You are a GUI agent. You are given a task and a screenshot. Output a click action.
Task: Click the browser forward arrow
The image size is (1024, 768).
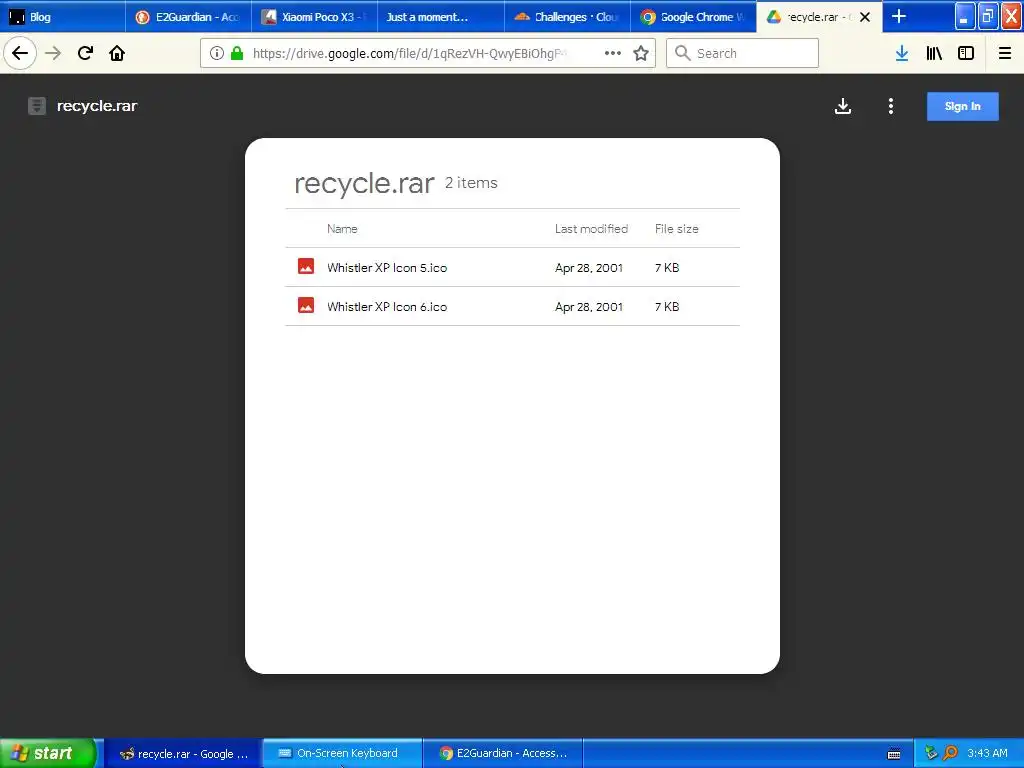[53, 53]
